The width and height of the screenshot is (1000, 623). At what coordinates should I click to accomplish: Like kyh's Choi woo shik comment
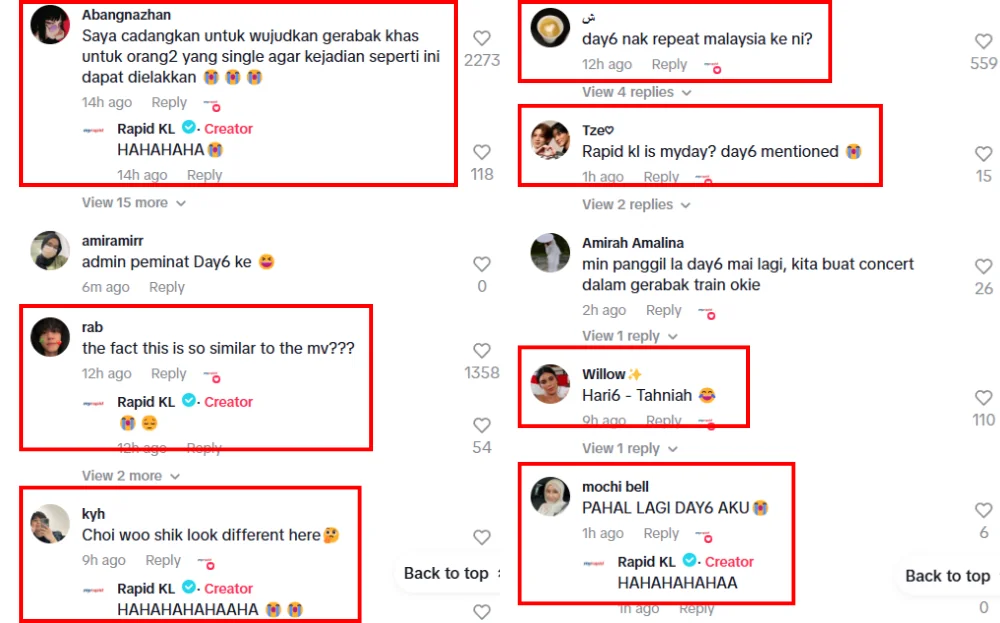tap(482, 538)
